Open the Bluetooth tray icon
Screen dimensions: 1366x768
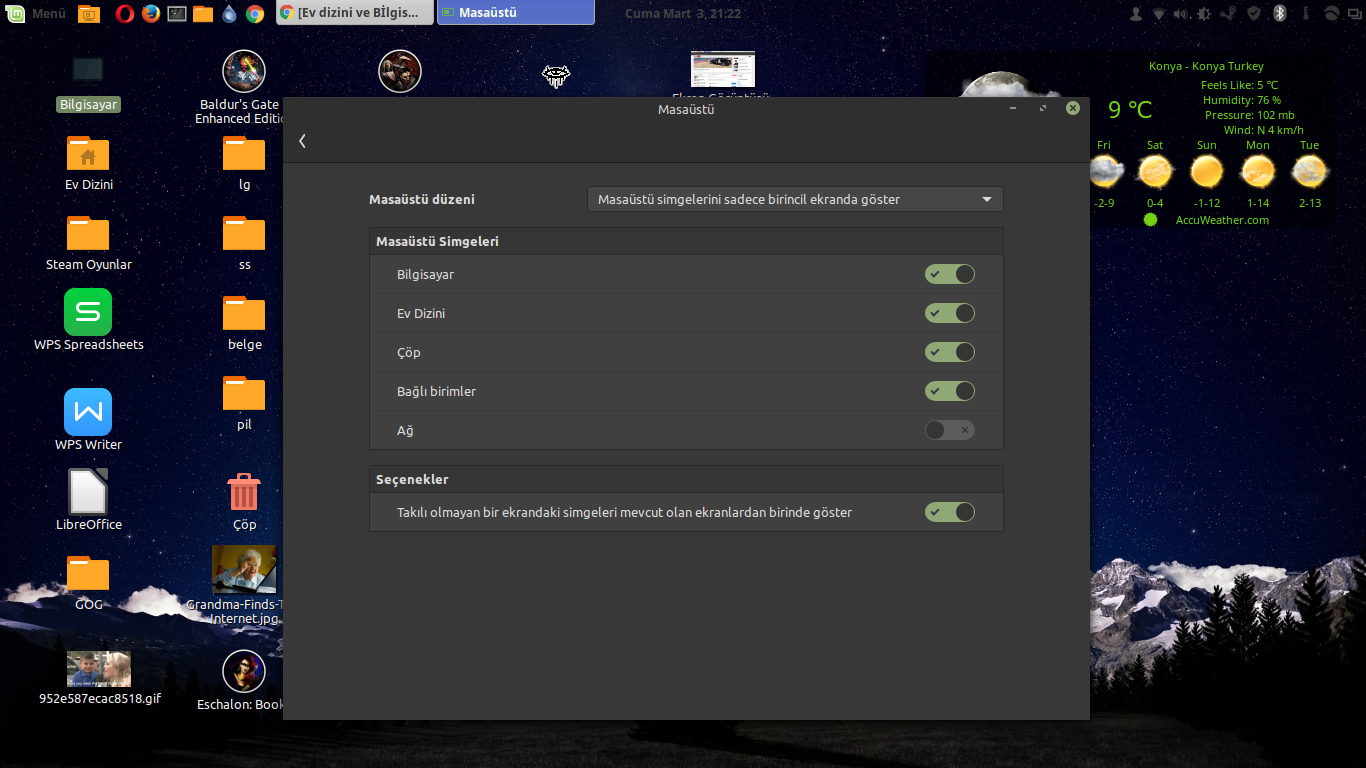[x=1279, y=13]
